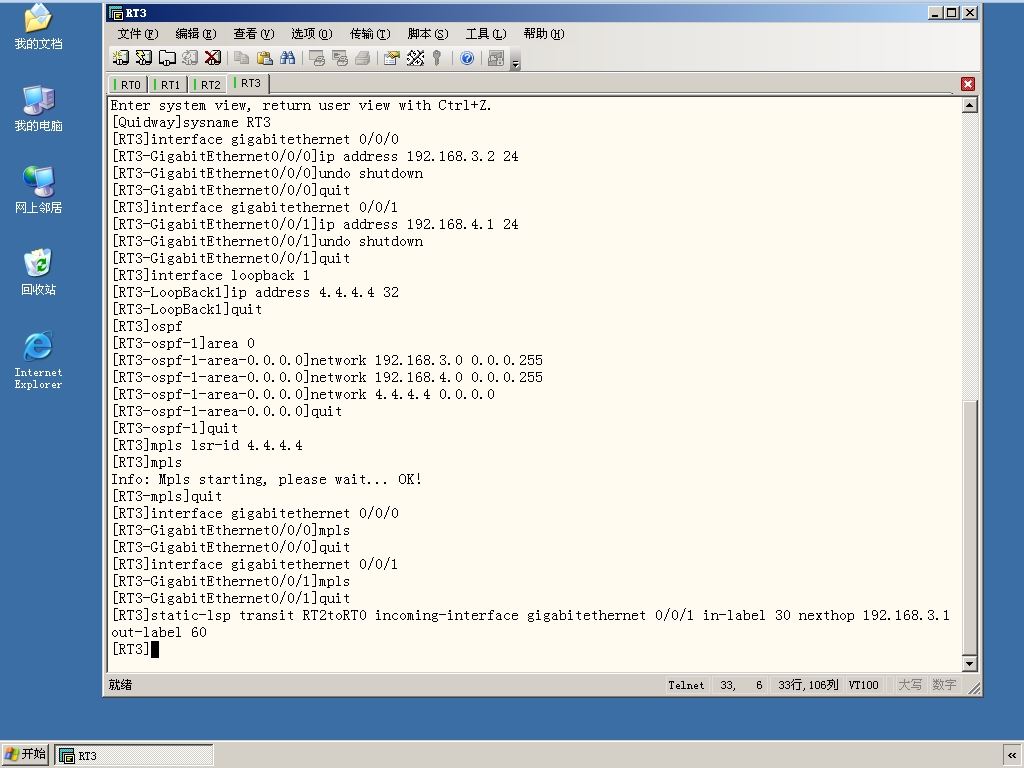Image resolution: width=1024 pixels, height=768 pixels.
Task: Open the 文件(F) menu
Action: pyautogui.click(x=138, y=34)
